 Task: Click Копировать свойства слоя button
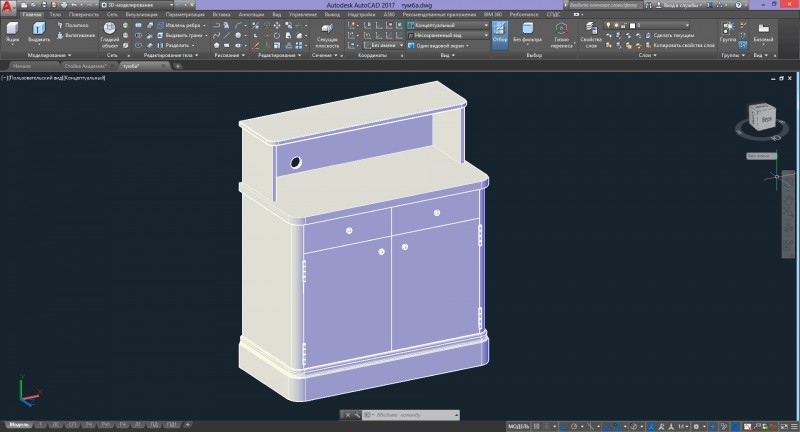682,45
